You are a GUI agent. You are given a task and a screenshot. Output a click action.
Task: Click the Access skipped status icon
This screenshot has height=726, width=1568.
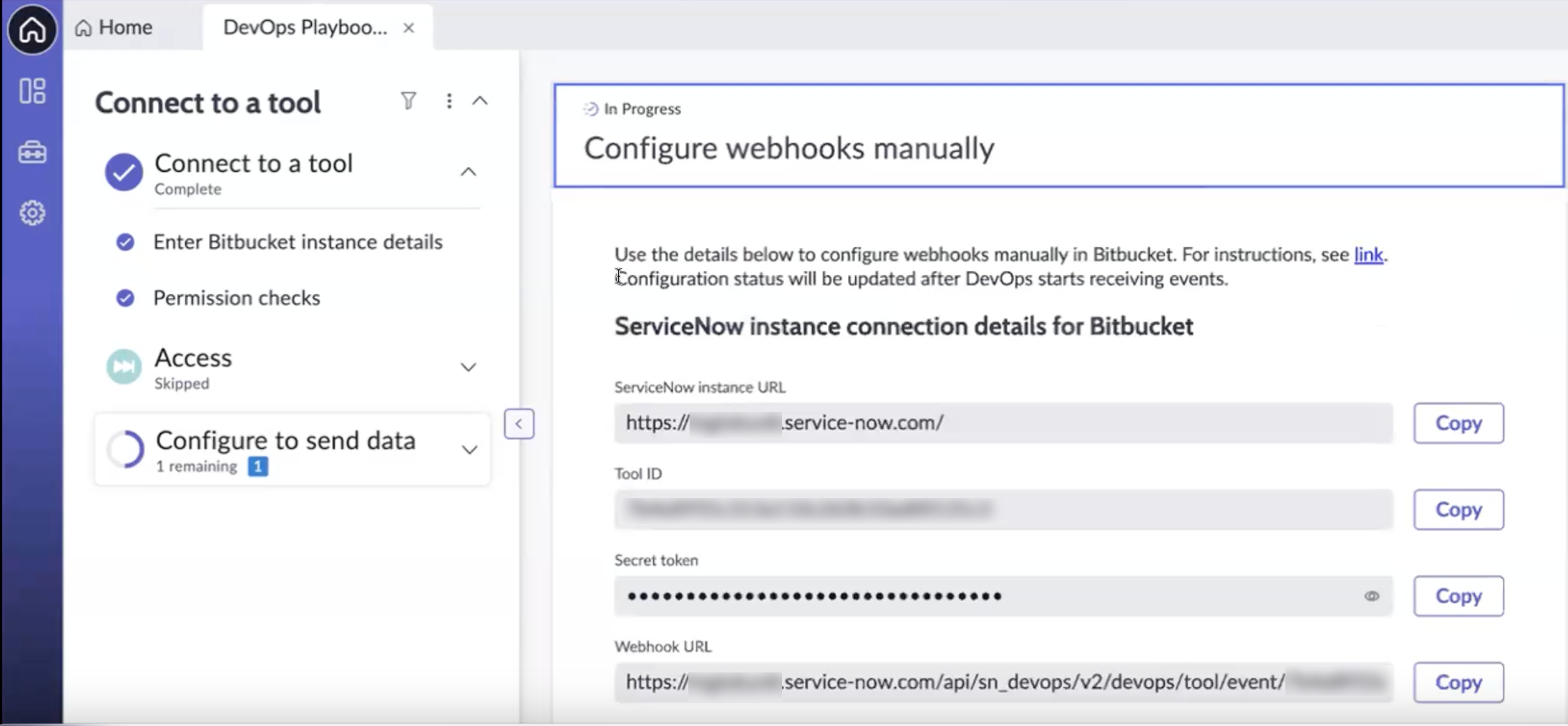(124, 367)
